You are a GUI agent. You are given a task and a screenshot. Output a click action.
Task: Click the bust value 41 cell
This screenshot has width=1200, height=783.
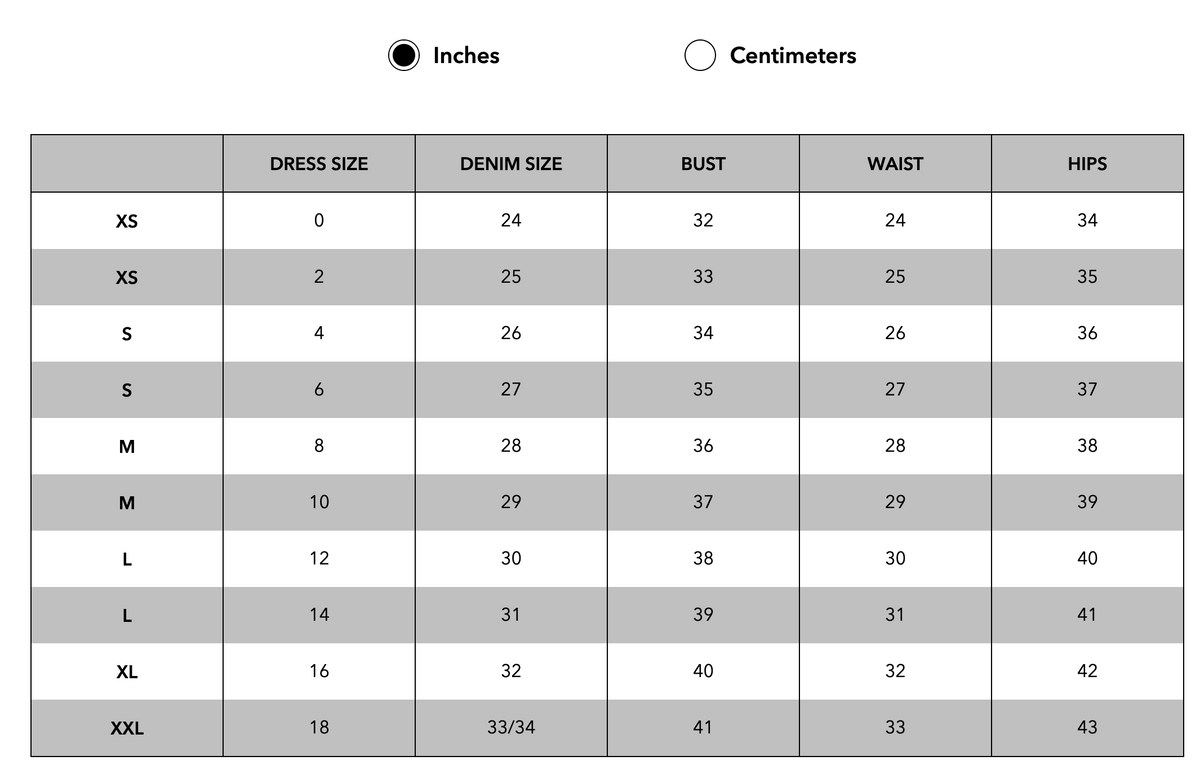[703, 728]
